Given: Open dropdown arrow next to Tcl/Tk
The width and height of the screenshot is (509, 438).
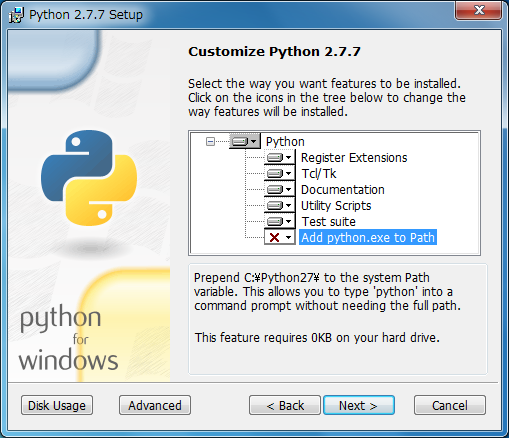Looking at the screenshot, I should point(289,174).
